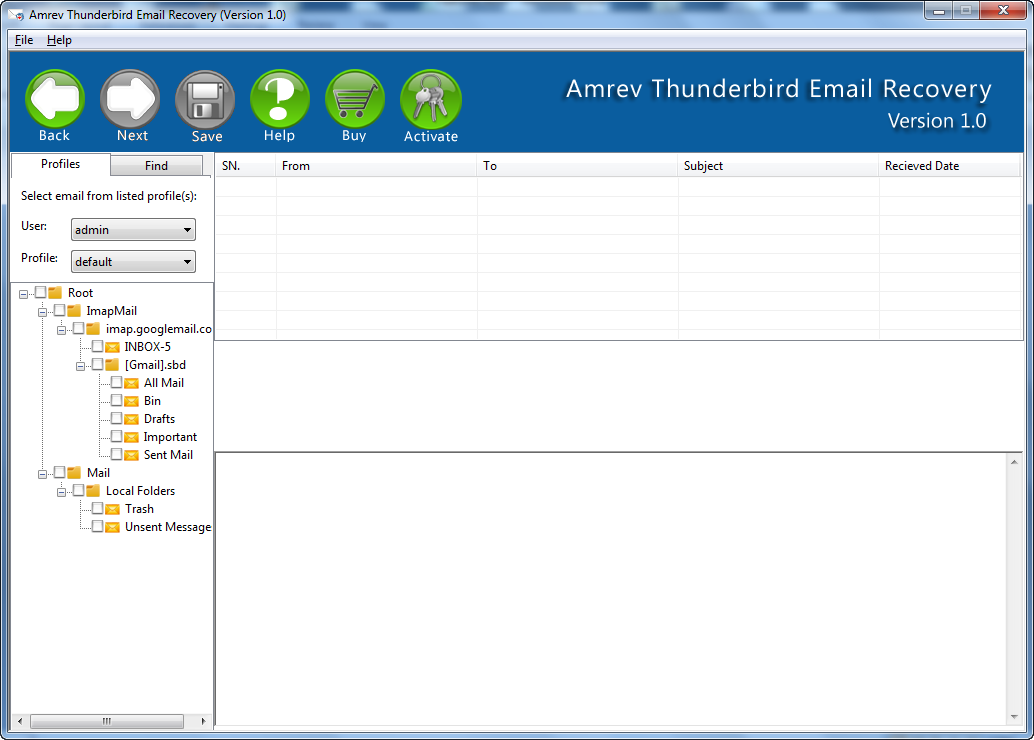Collapse the Mail tree node
This screenshot has height=740, width=1034.
pyautogui.click(x=42, y=474)
